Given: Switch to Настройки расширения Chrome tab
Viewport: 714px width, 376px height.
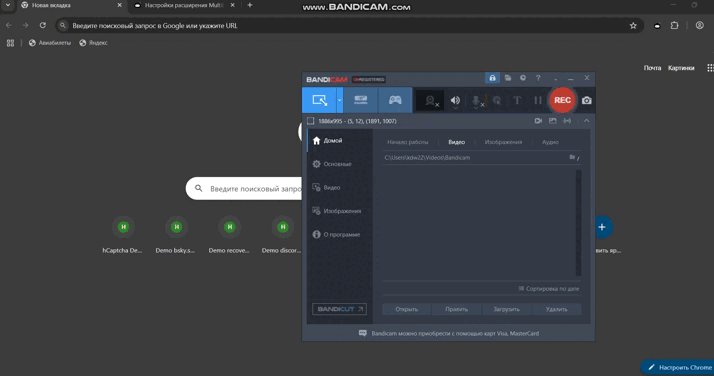Looking at the screenshot, I should click(184, 5).
